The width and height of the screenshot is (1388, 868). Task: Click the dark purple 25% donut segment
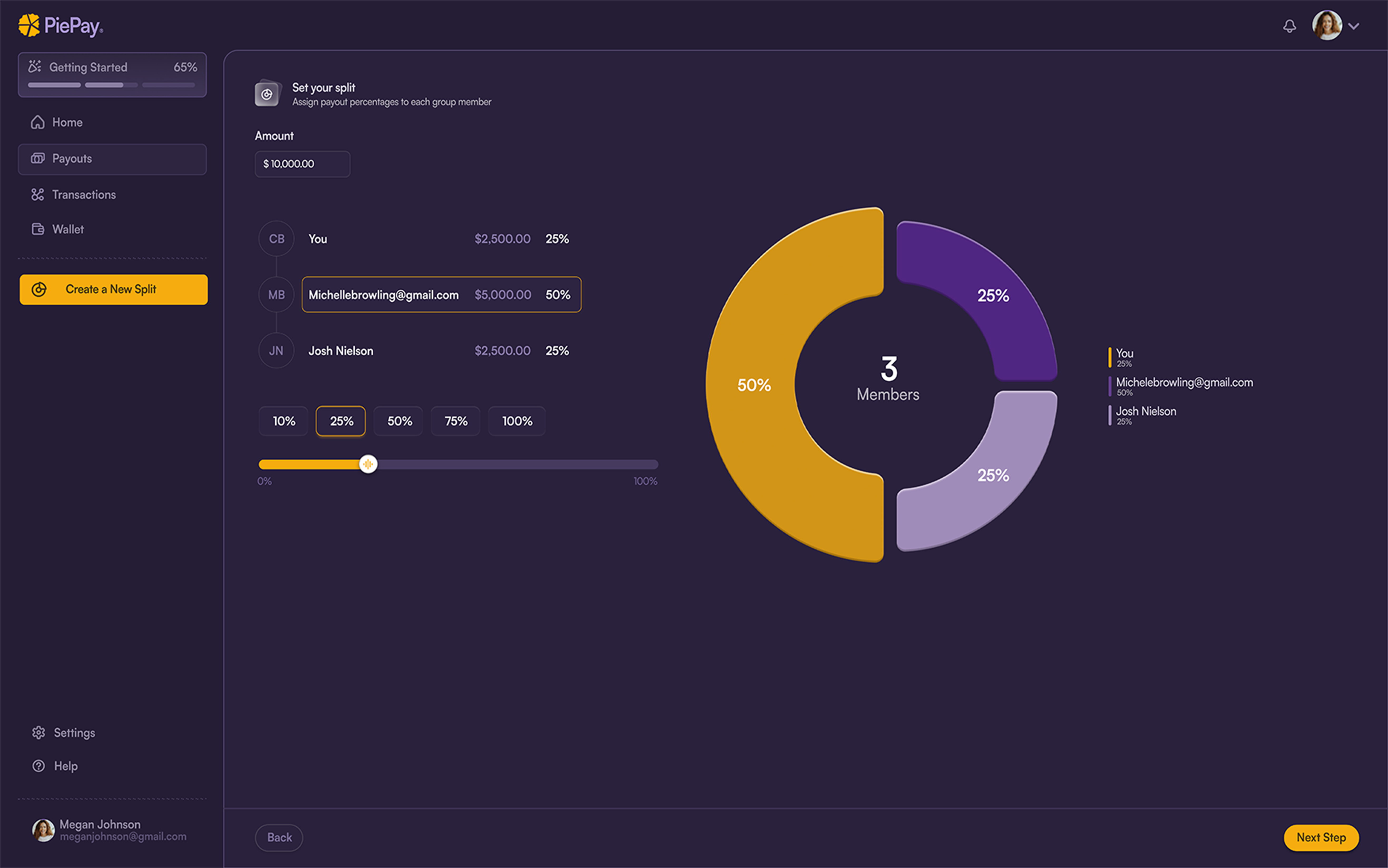click(993, 295)
